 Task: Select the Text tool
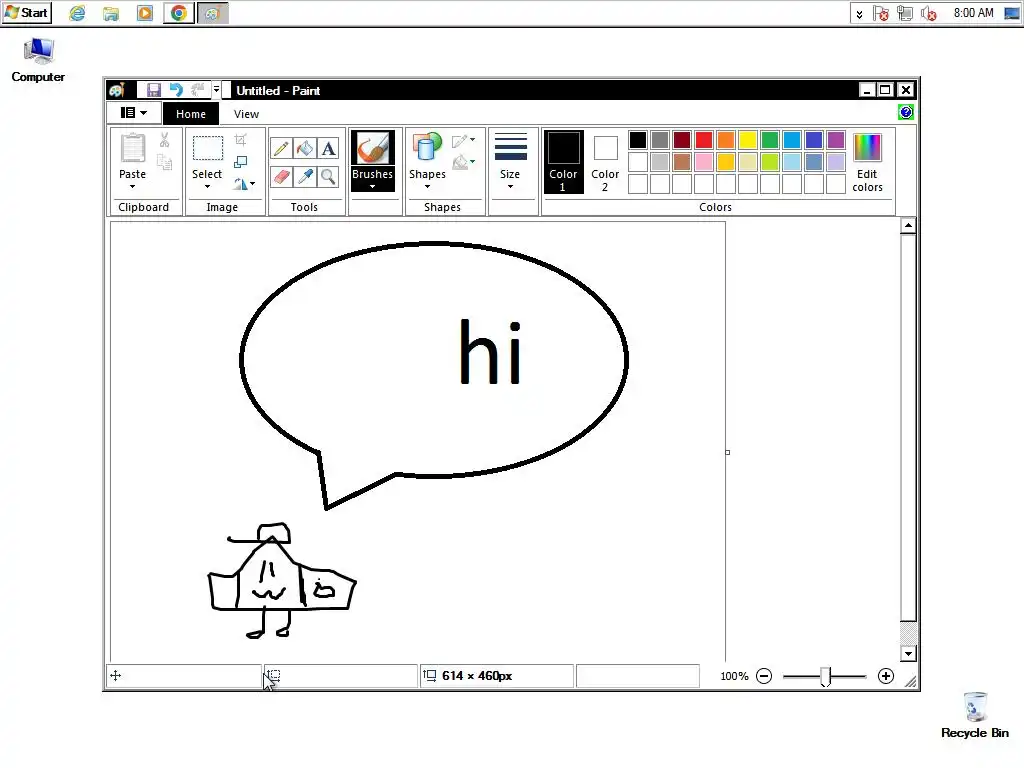point(328,149)
